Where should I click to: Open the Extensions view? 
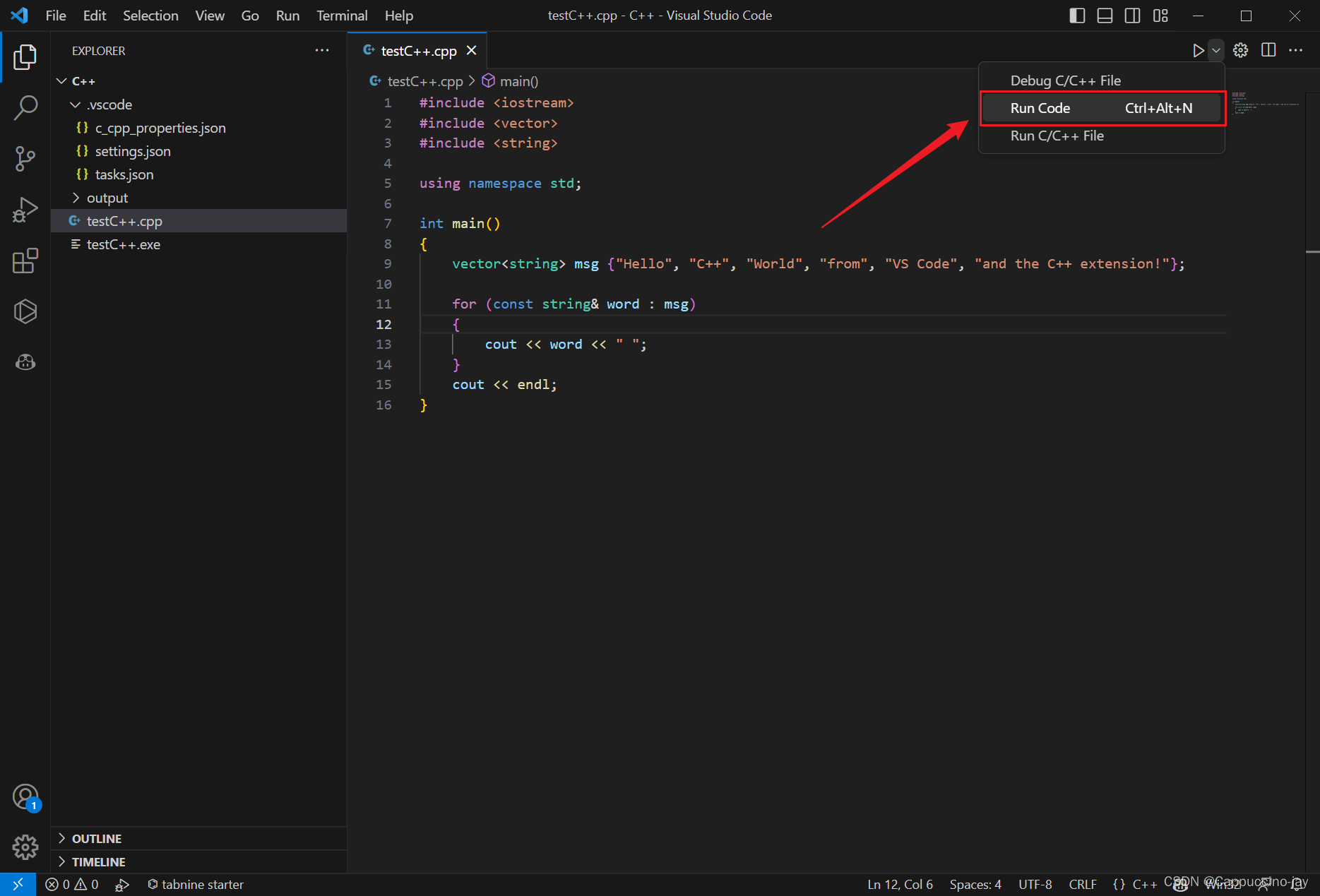click(25, 261)
